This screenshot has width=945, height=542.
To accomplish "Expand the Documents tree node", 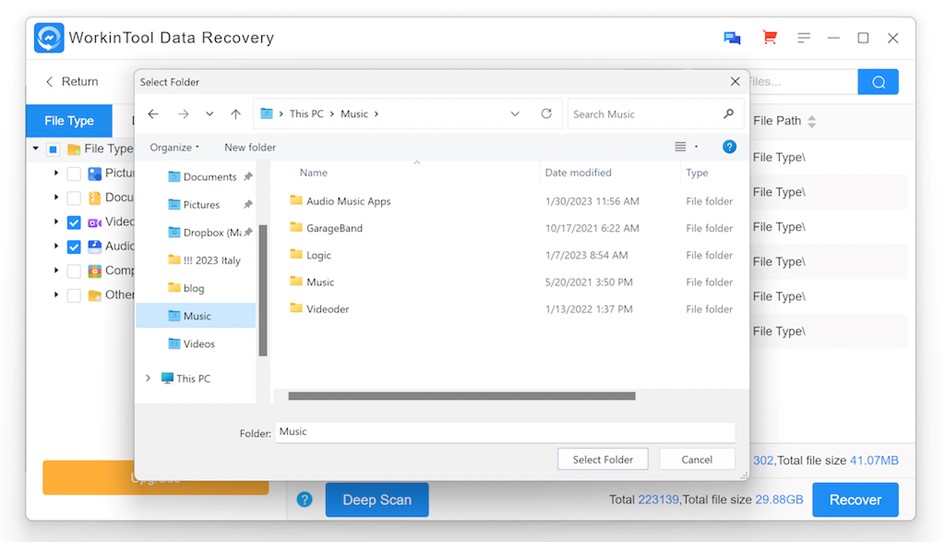I will coord(56,197).
